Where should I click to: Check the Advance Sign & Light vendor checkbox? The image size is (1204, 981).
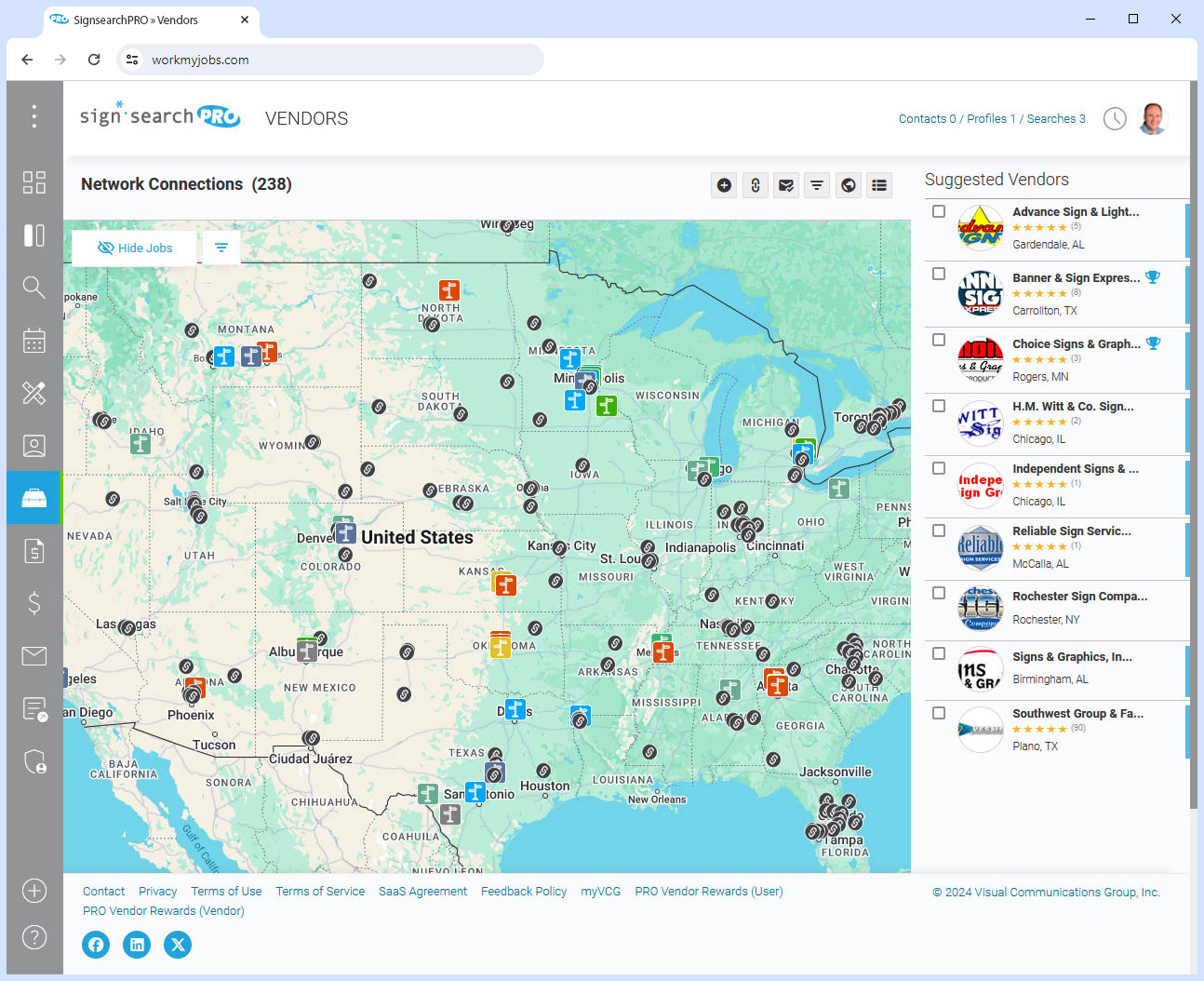point(939,211)
